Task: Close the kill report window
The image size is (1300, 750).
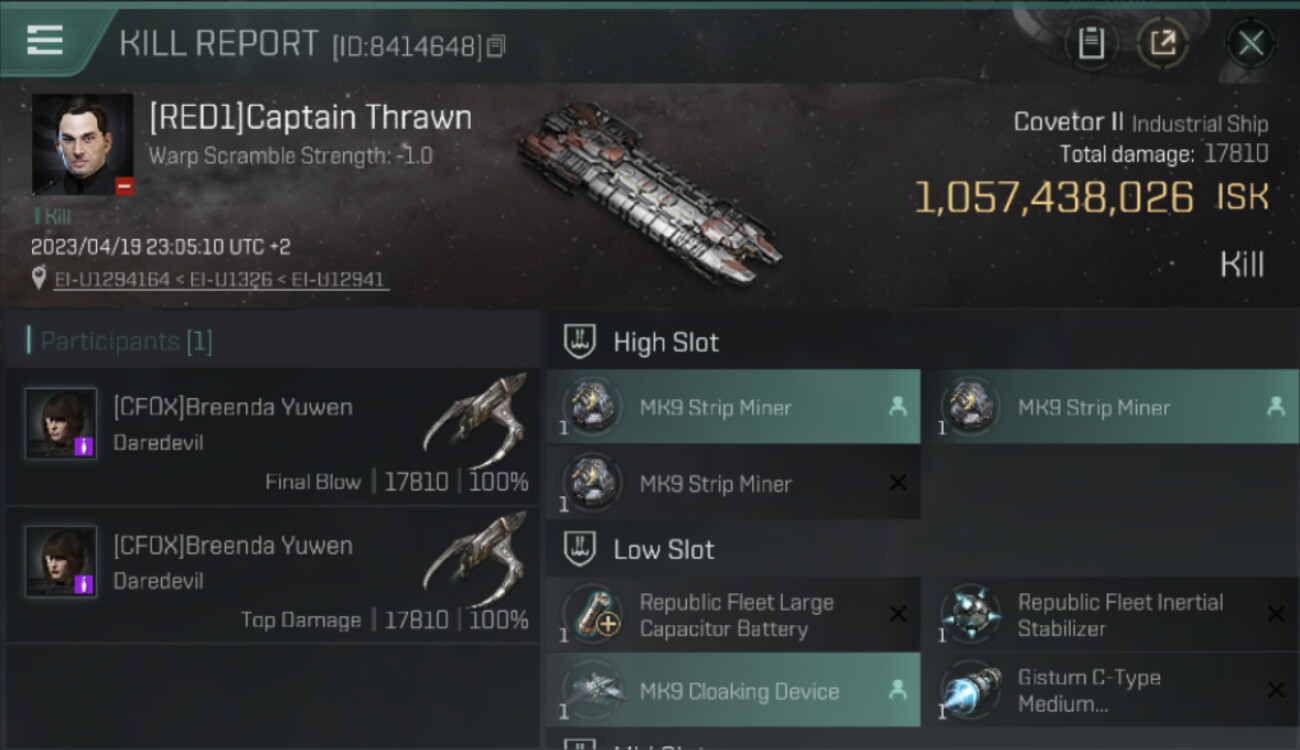Action: (x=1250, y=43)
